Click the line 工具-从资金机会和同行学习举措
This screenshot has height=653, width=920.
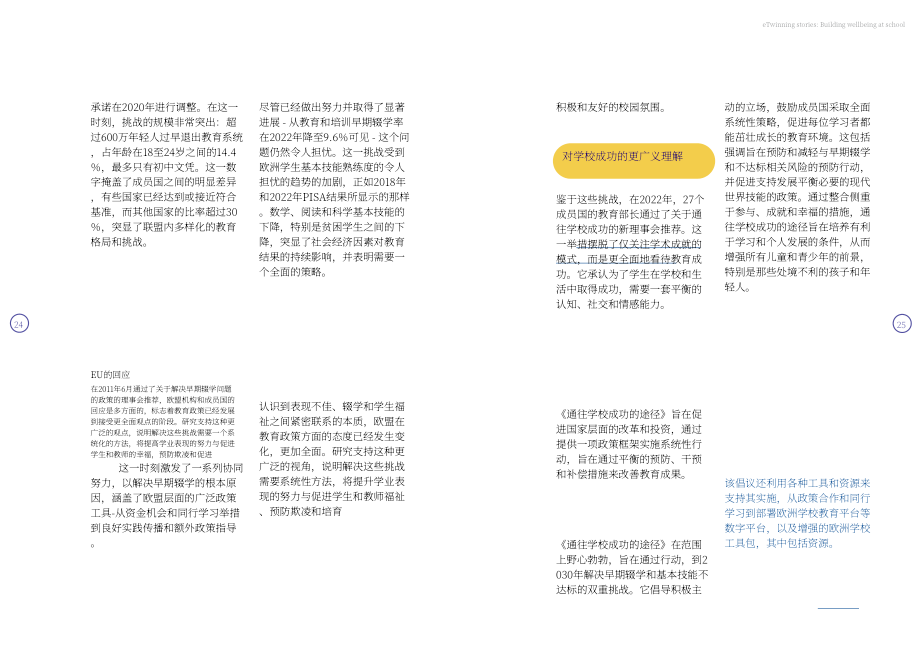[x=165, y=513]
